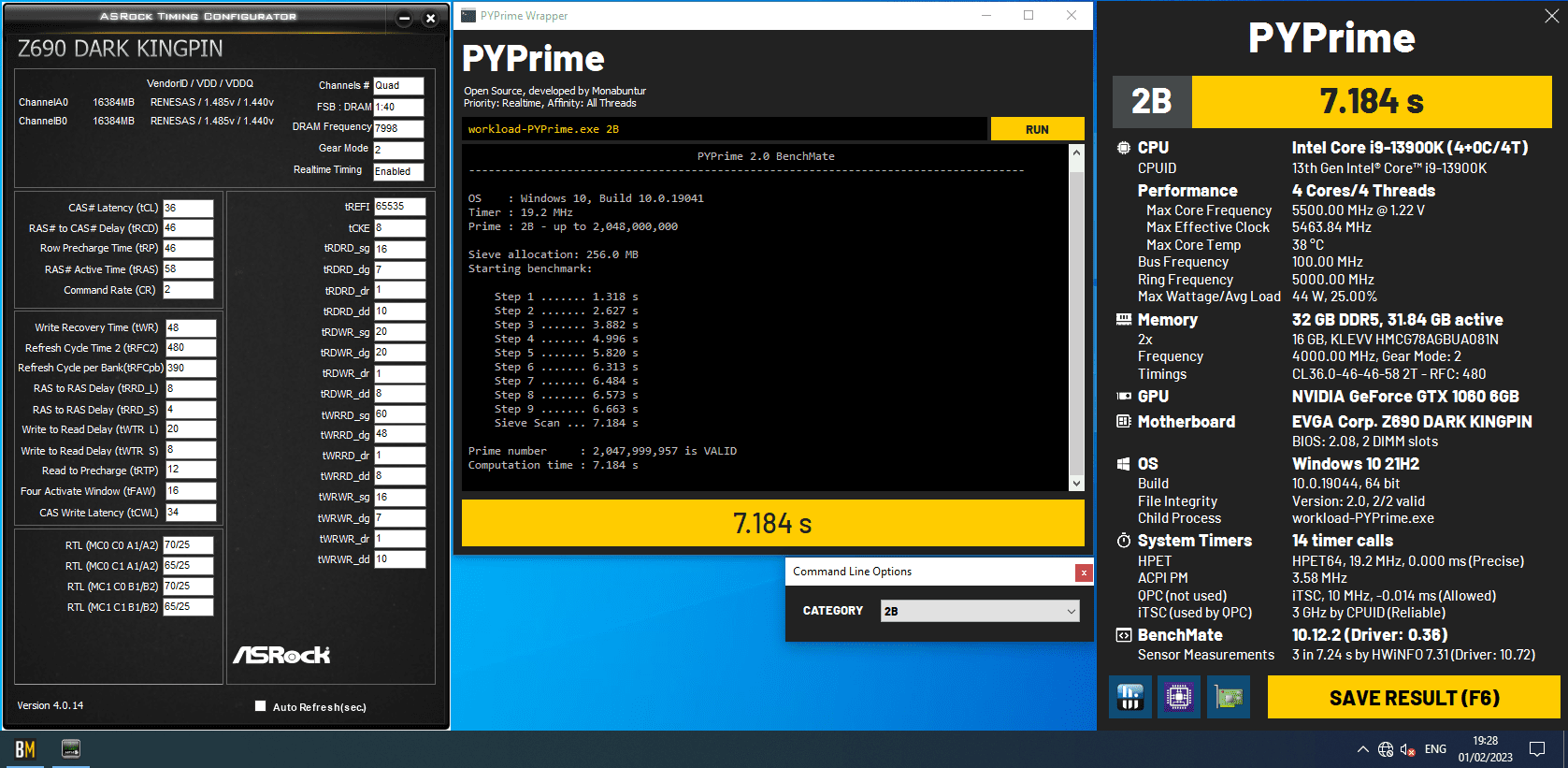Click the GPU section icon
1568x768 pixels.
[x=1123, y=397]
